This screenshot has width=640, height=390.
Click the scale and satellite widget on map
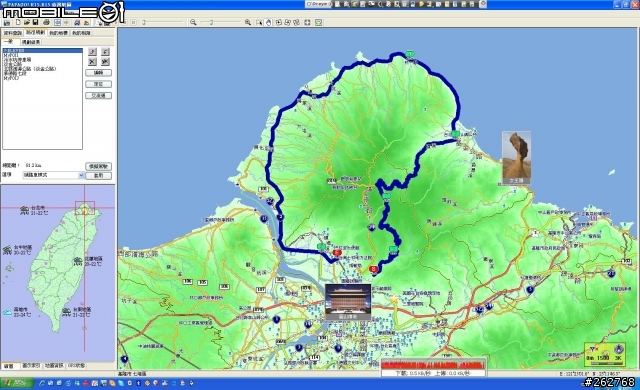pyautogui.click(x=605, y=354)
